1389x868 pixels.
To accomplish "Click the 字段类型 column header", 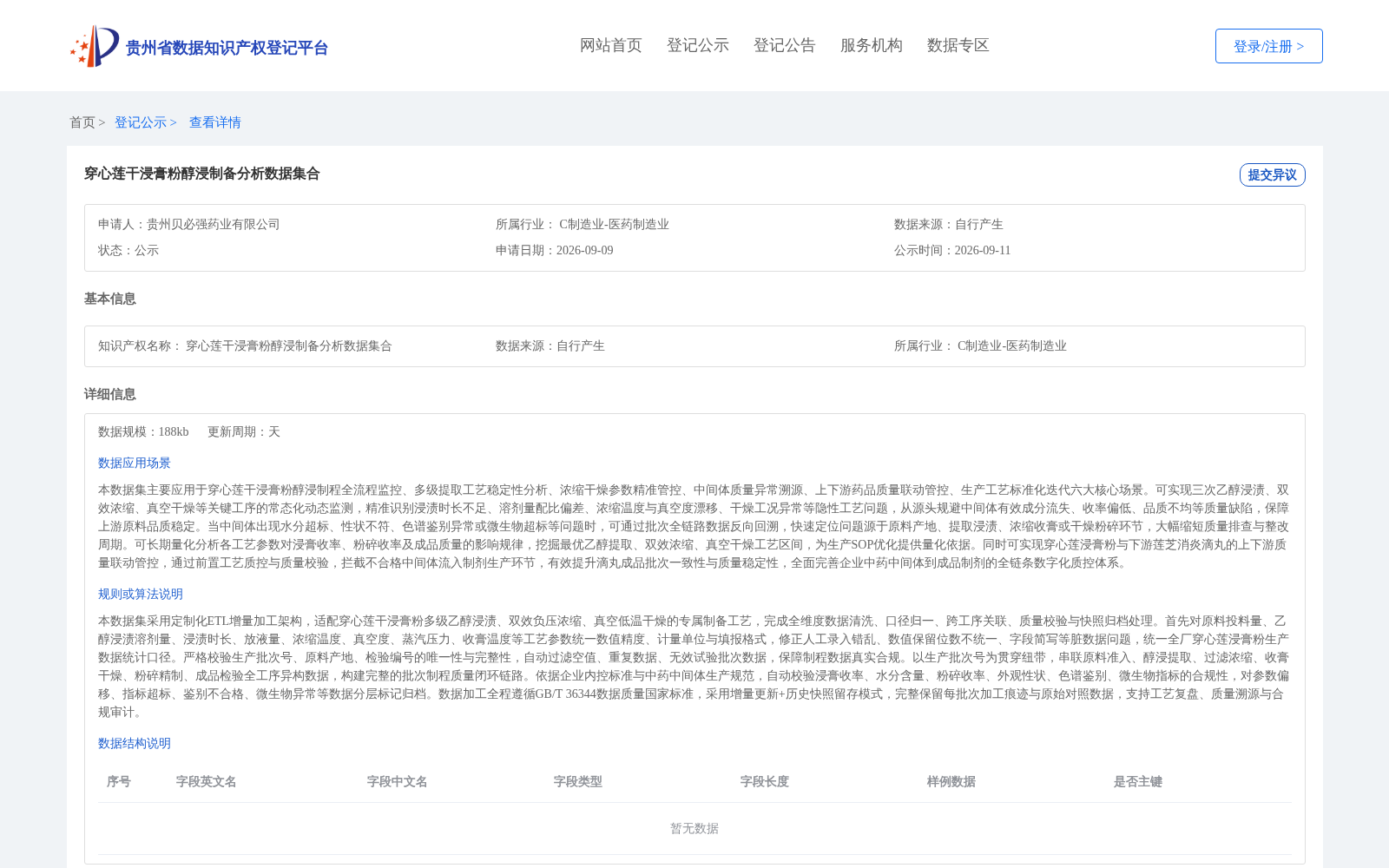I will pos(578,781).
